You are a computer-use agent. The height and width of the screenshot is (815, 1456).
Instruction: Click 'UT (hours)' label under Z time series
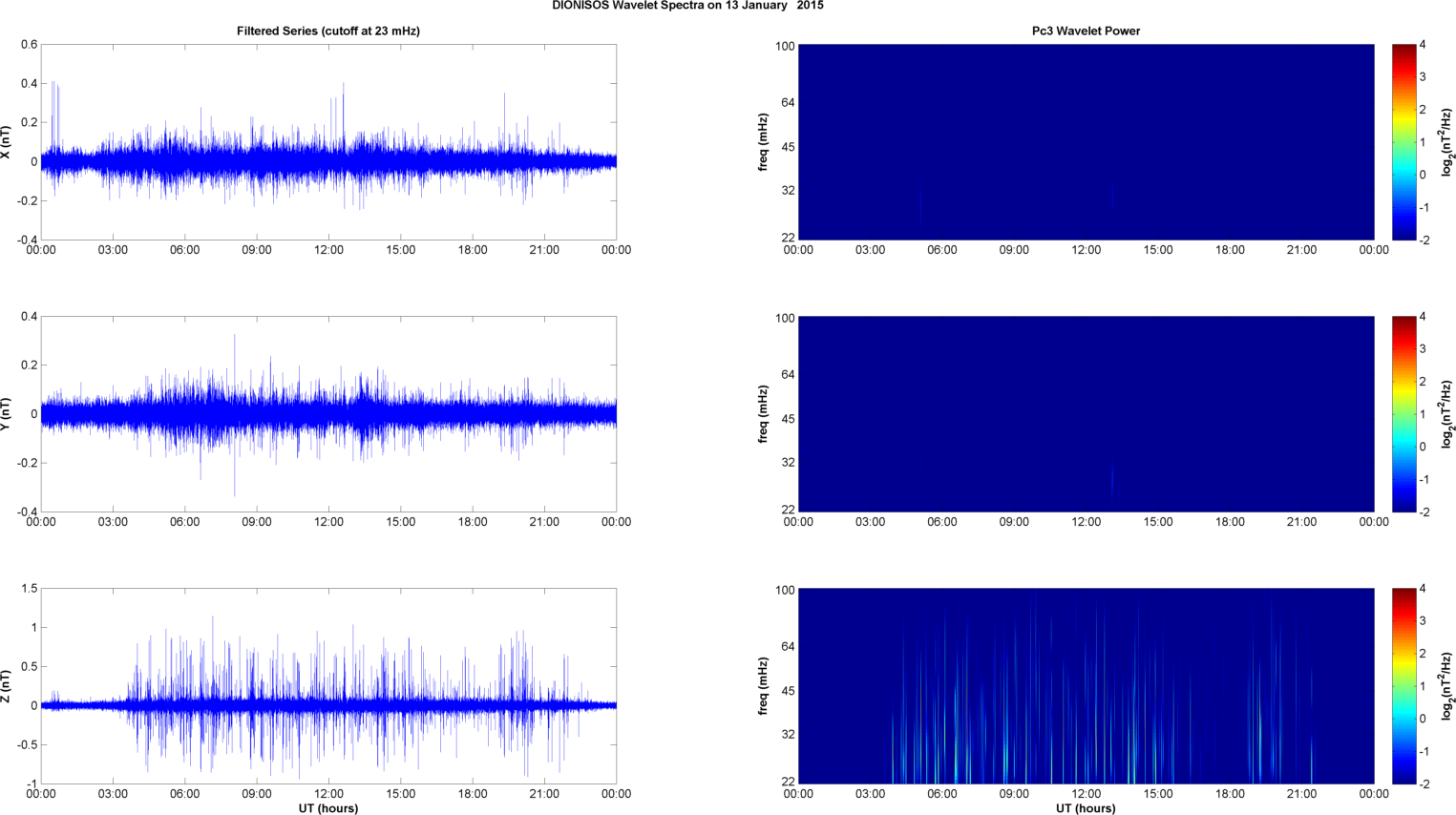tap(328, 808)
